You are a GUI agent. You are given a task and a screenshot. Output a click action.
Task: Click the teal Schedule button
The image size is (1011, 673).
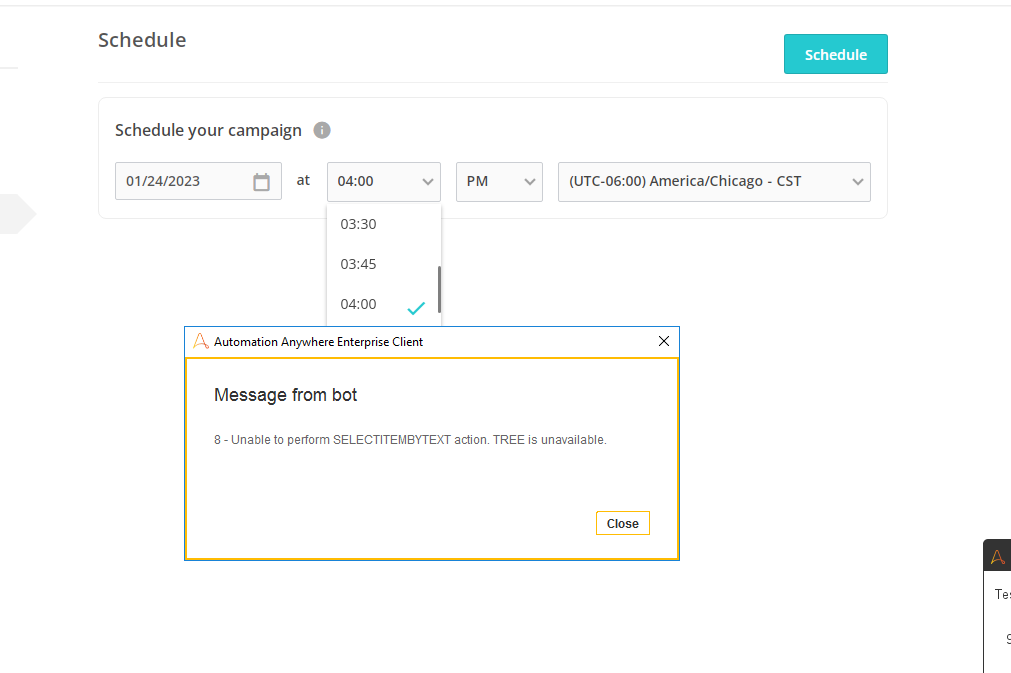(835, 54)
